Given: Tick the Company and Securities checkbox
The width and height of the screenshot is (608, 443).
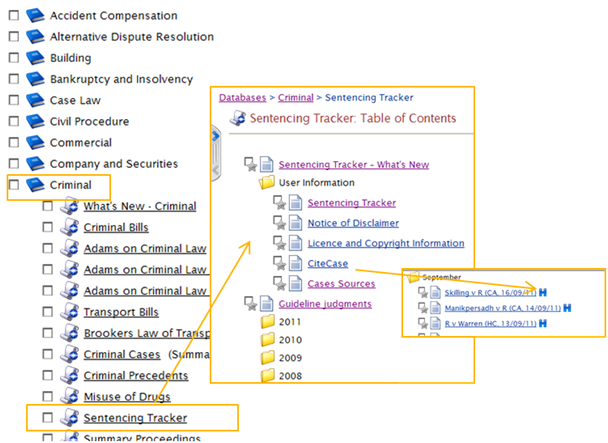Looking at the screenshot, I should click(x=14, y=163).
